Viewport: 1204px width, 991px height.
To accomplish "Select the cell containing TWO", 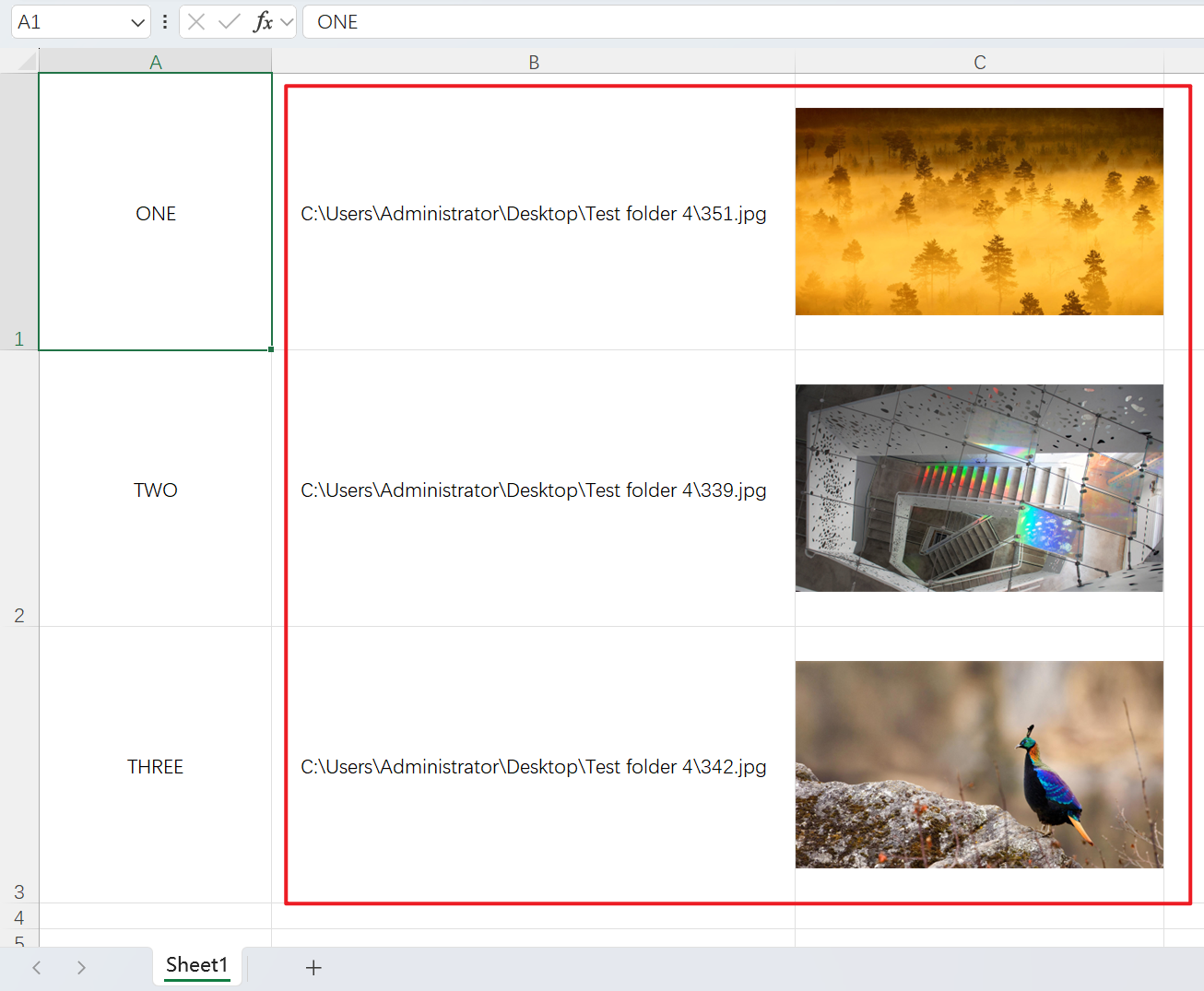I will pyautogui.click(x=156, y=490).
